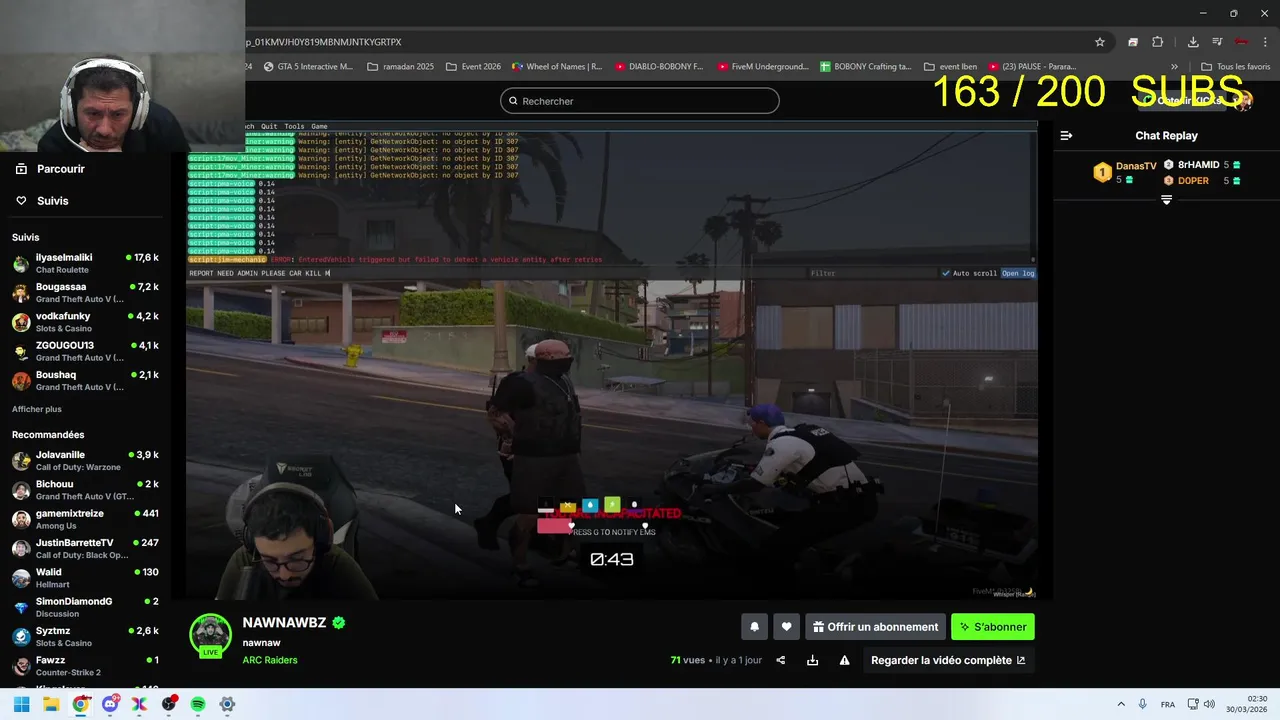
Task: Click the report warning triangle icon
Action: click(x=844, y=660)
